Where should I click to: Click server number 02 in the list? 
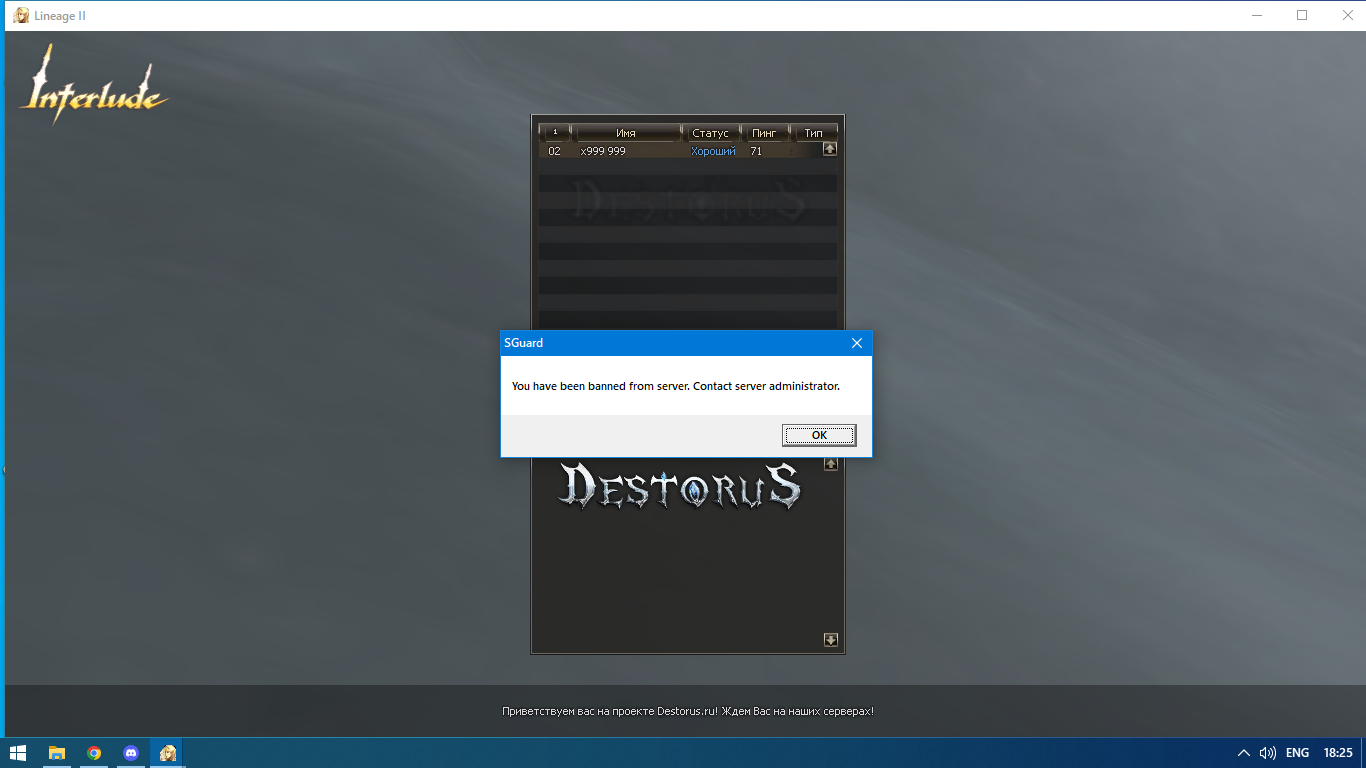554,151
